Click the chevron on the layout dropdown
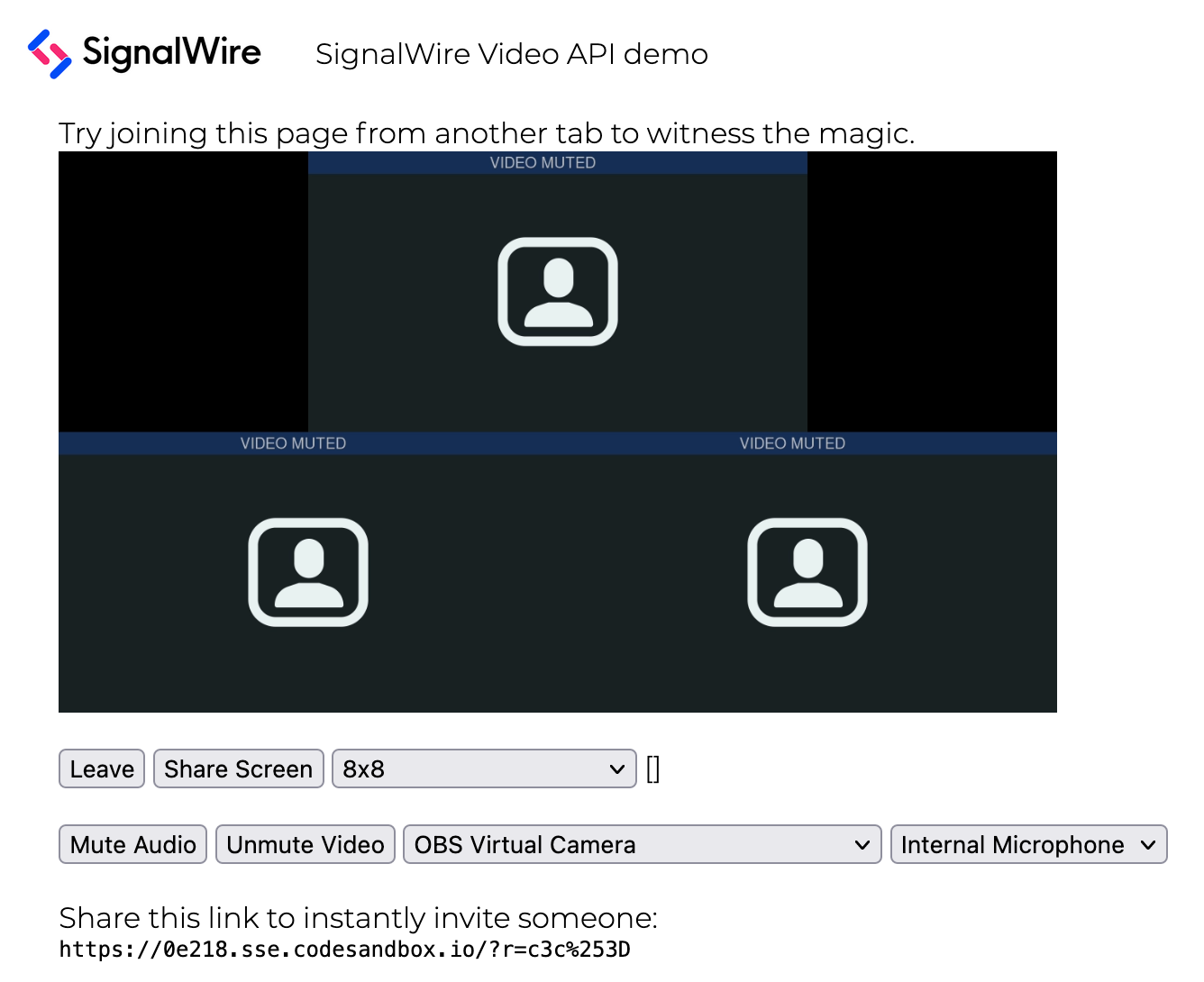This screenshot has height=982, width=1204. [616, 768]
